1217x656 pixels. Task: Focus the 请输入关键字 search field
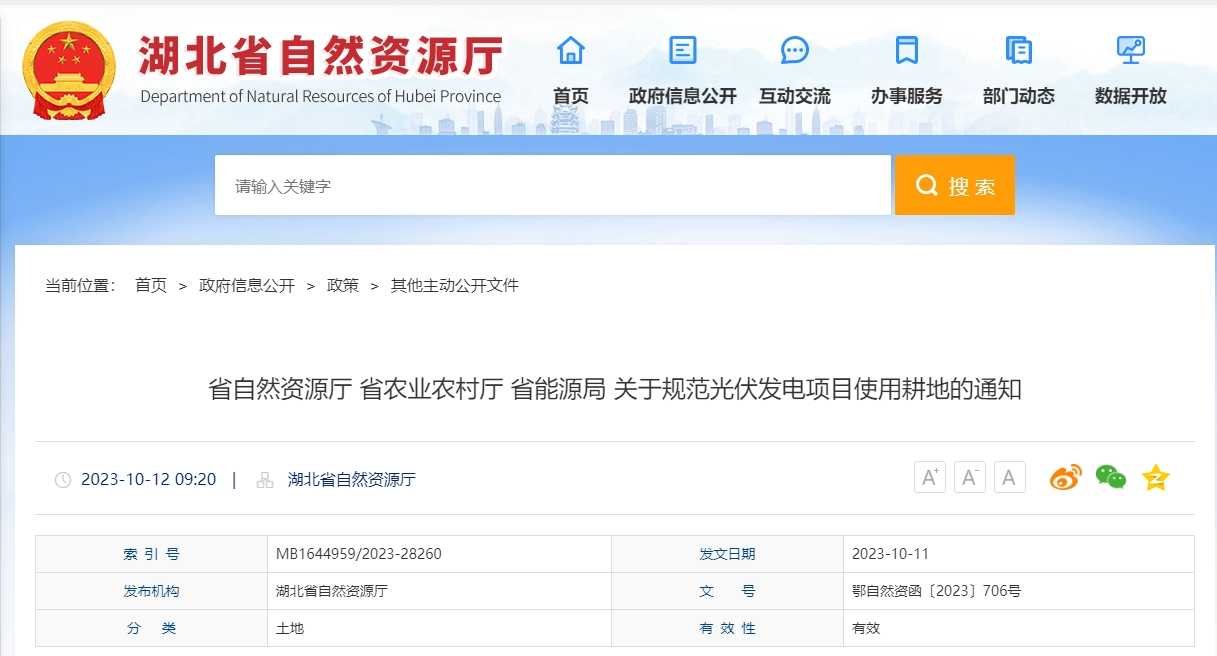point(552,185)
